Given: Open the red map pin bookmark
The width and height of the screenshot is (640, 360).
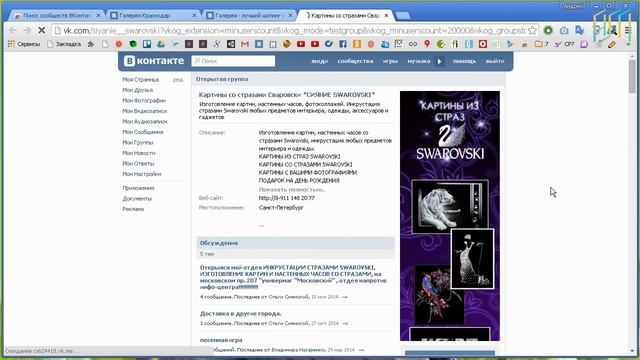Looking at the screenshot, I should pos(427,44).
